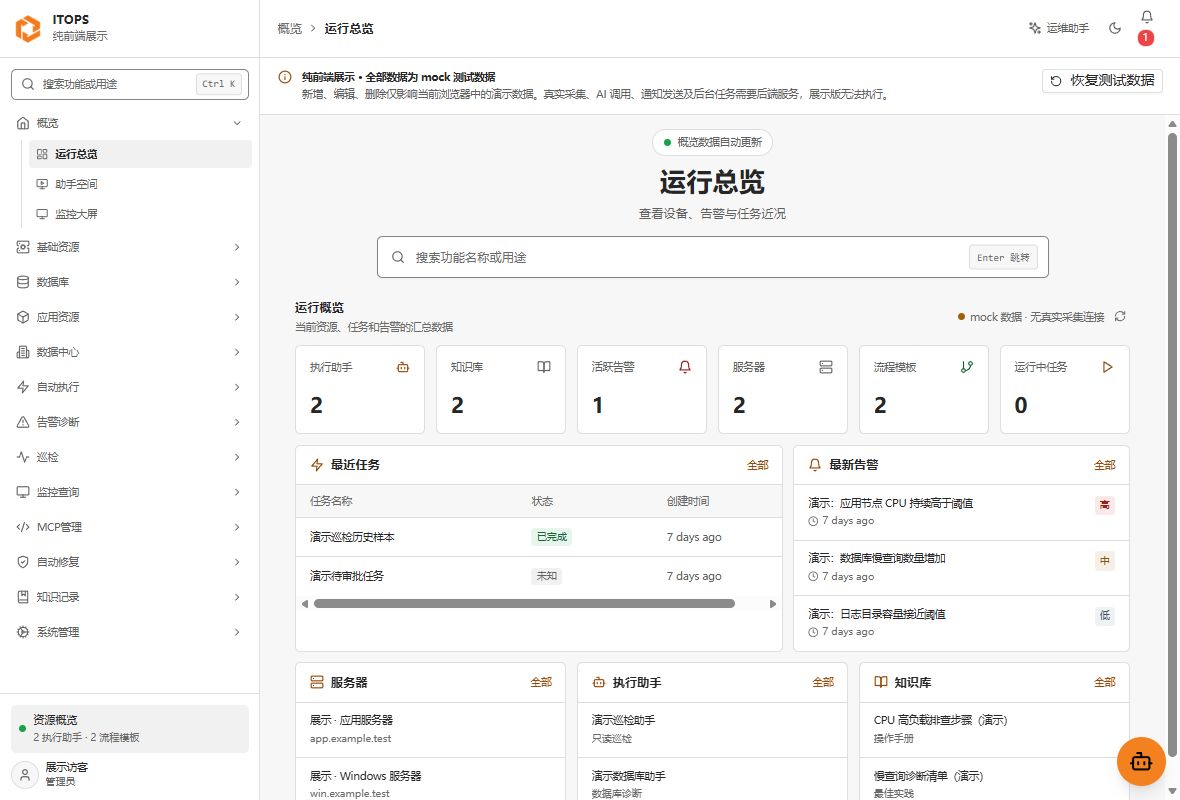The image size is (1180, 800).
Task: Click the 巡检 pulse icon
Action: click(23, 457)
